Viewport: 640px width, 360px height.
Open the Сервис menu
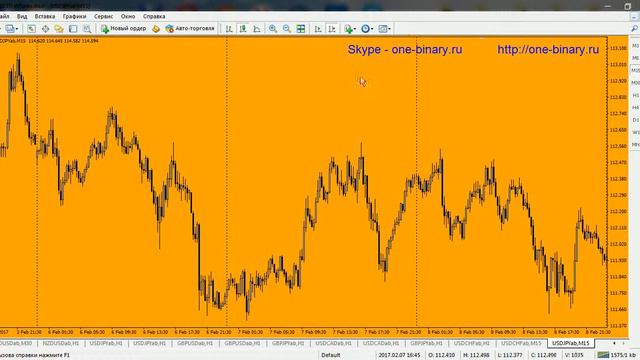click(104, 16)
